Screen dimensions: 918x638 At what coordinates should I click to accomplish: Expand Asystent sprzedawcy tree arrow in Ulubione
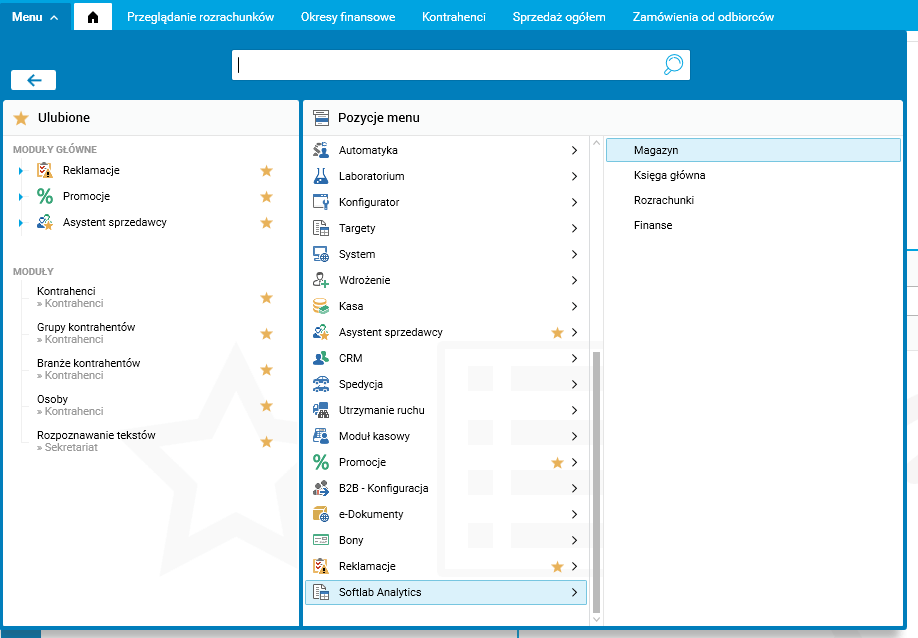pyautogui.click(x=20, y=223)
